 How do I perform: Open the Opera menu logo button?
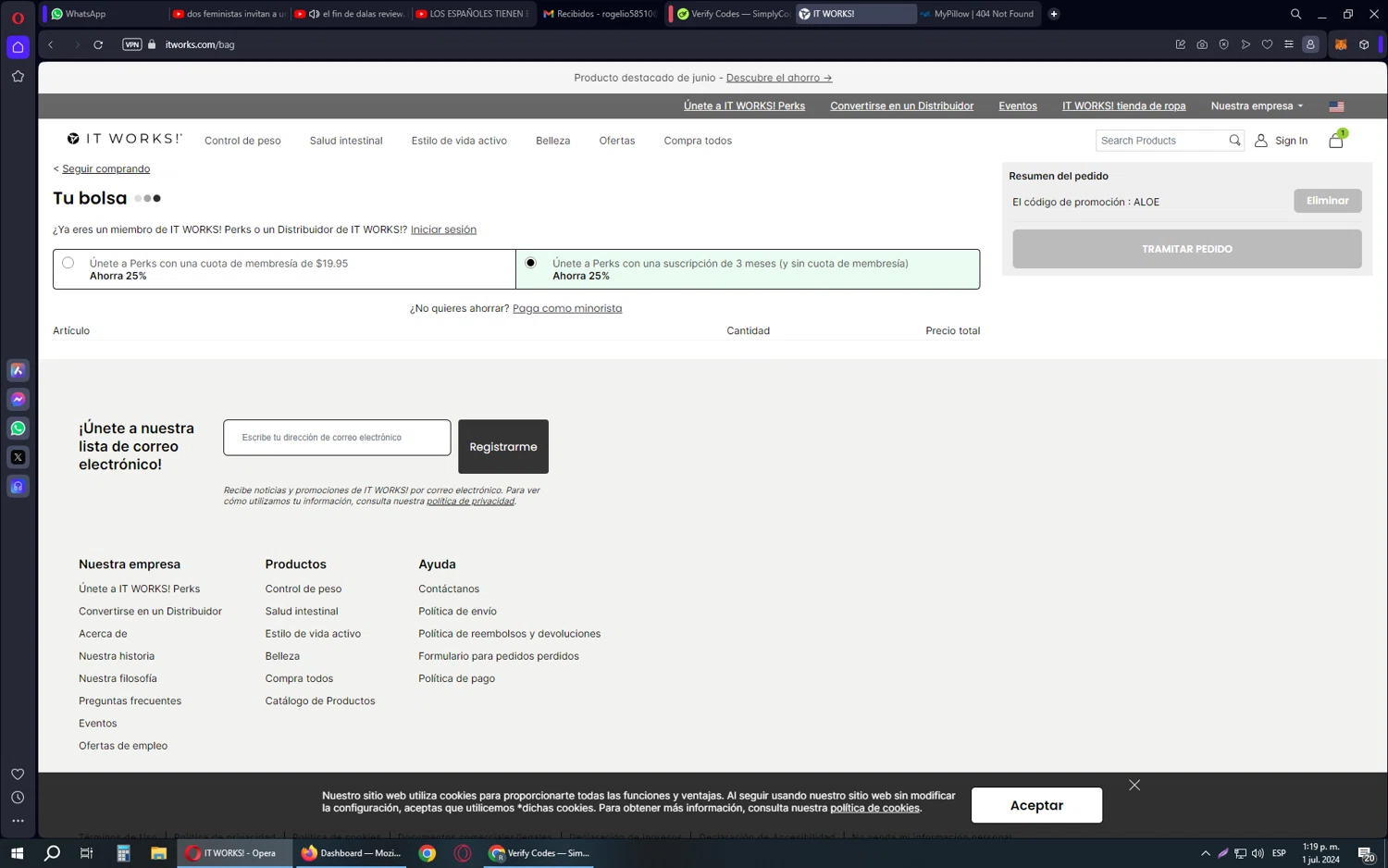point(18,17)
